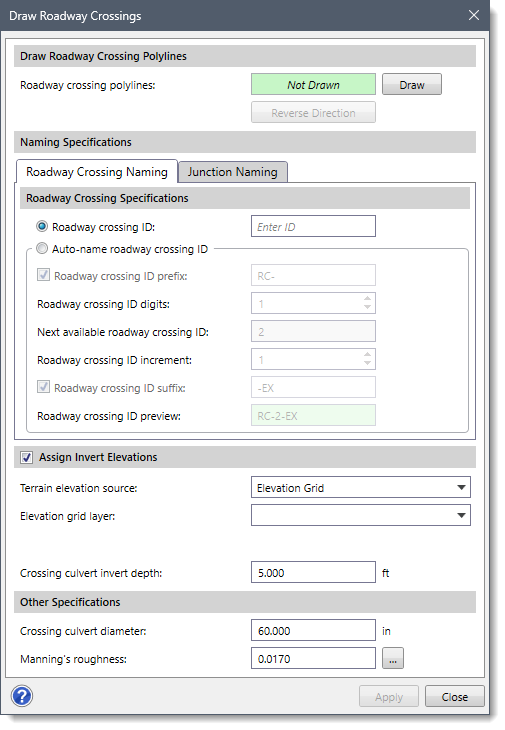Uncheck the Assign Invert Elevations checkbox

[x=27, y=457]
